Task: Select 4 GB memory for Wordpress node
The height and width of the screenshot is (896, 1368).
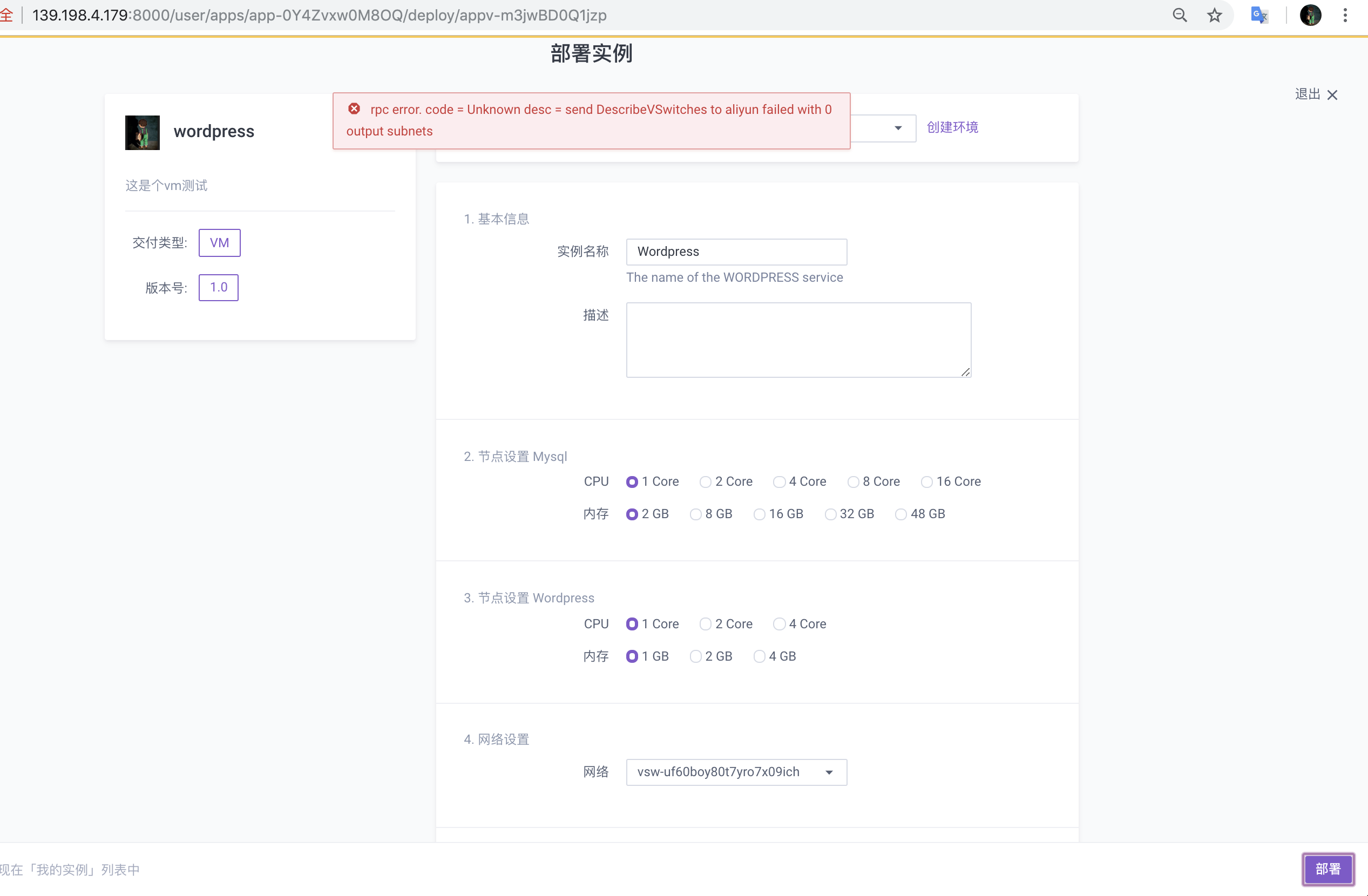Action: pos(760,656)
